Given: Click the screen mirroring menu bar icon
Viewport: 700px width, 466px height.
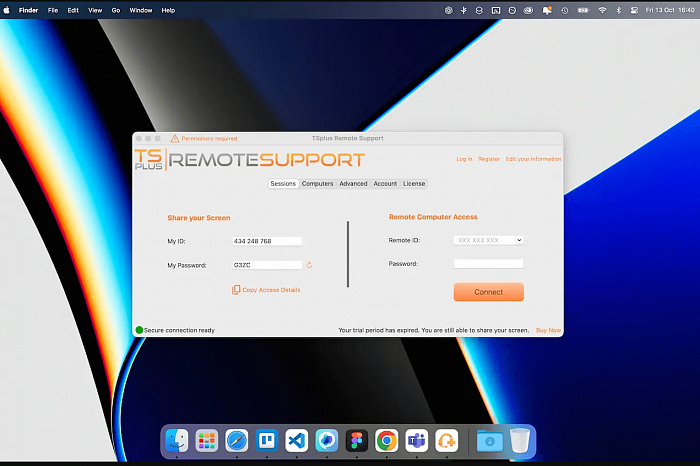Looking at the screenshot, I should [x=496, y=10].
